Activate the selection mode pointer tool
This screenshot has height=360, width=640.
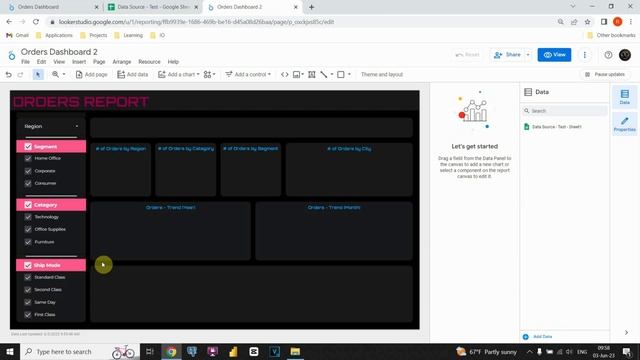coord(38,74)
